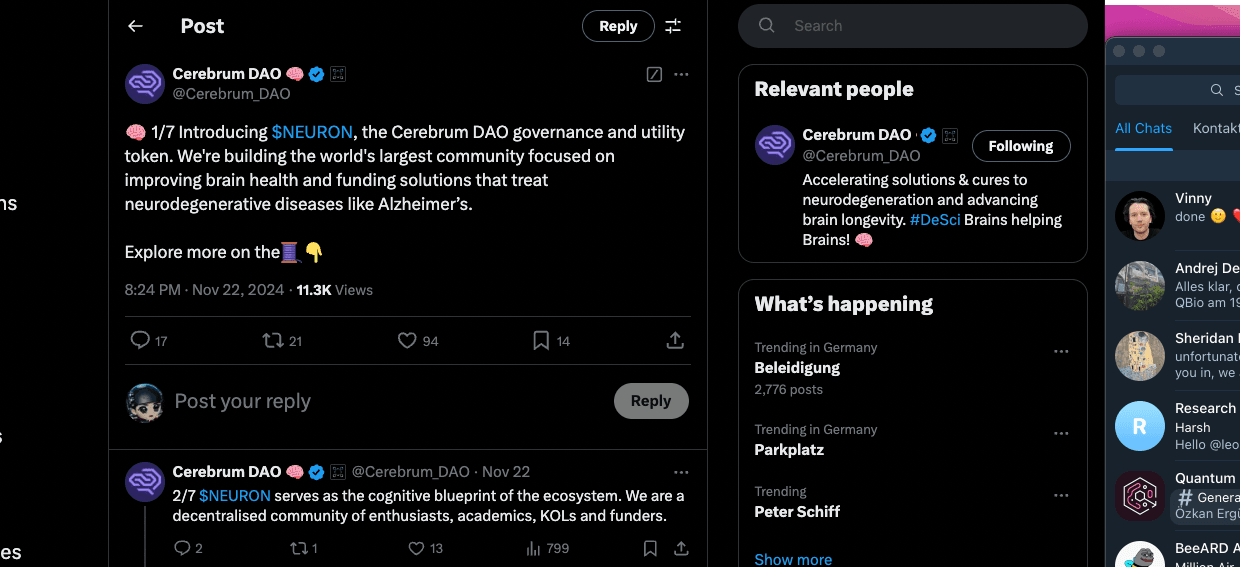
Task: Toggle the Following button for Cerebrum DAO
Action: tap(1020, 146)
